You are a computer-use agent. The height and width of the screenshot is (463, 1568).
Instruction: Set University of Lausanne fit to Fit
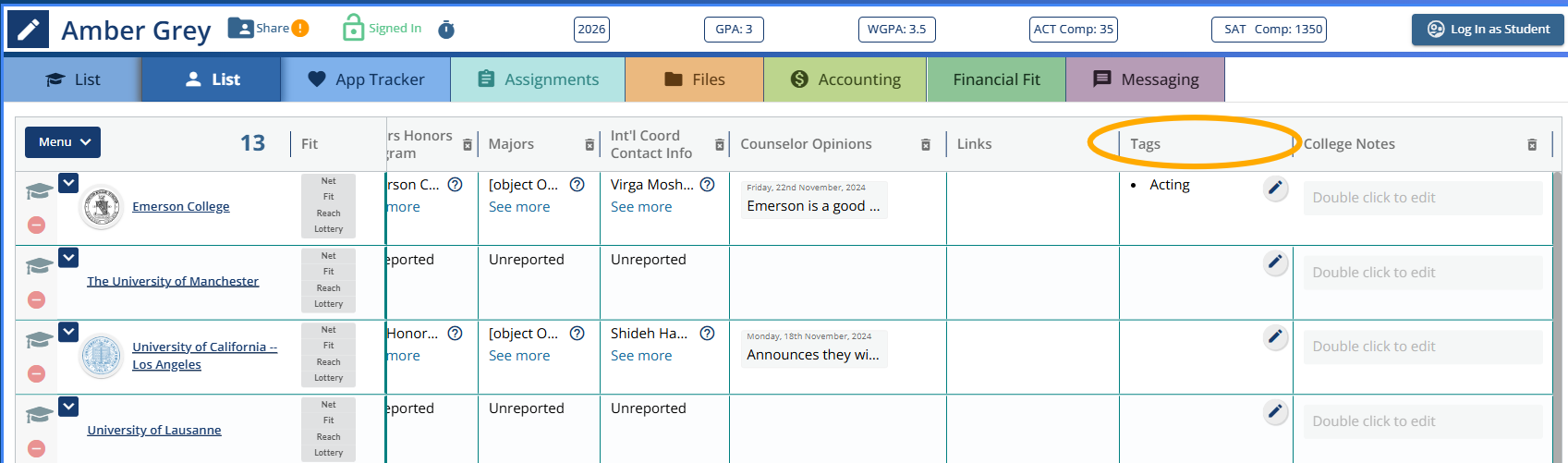[x=328, y=420]
